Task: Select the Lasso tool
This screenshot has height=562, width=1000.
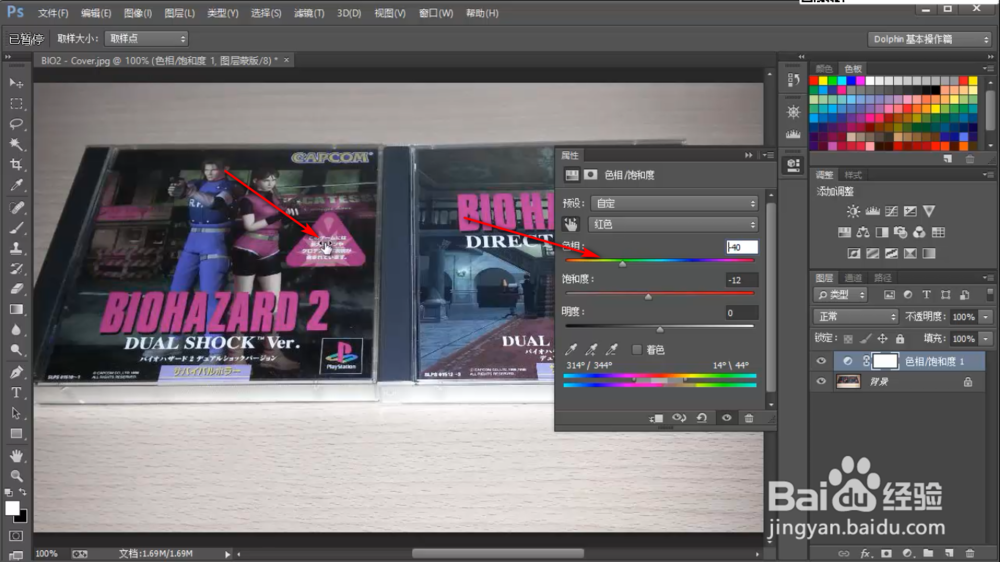Action: (16, 124)
